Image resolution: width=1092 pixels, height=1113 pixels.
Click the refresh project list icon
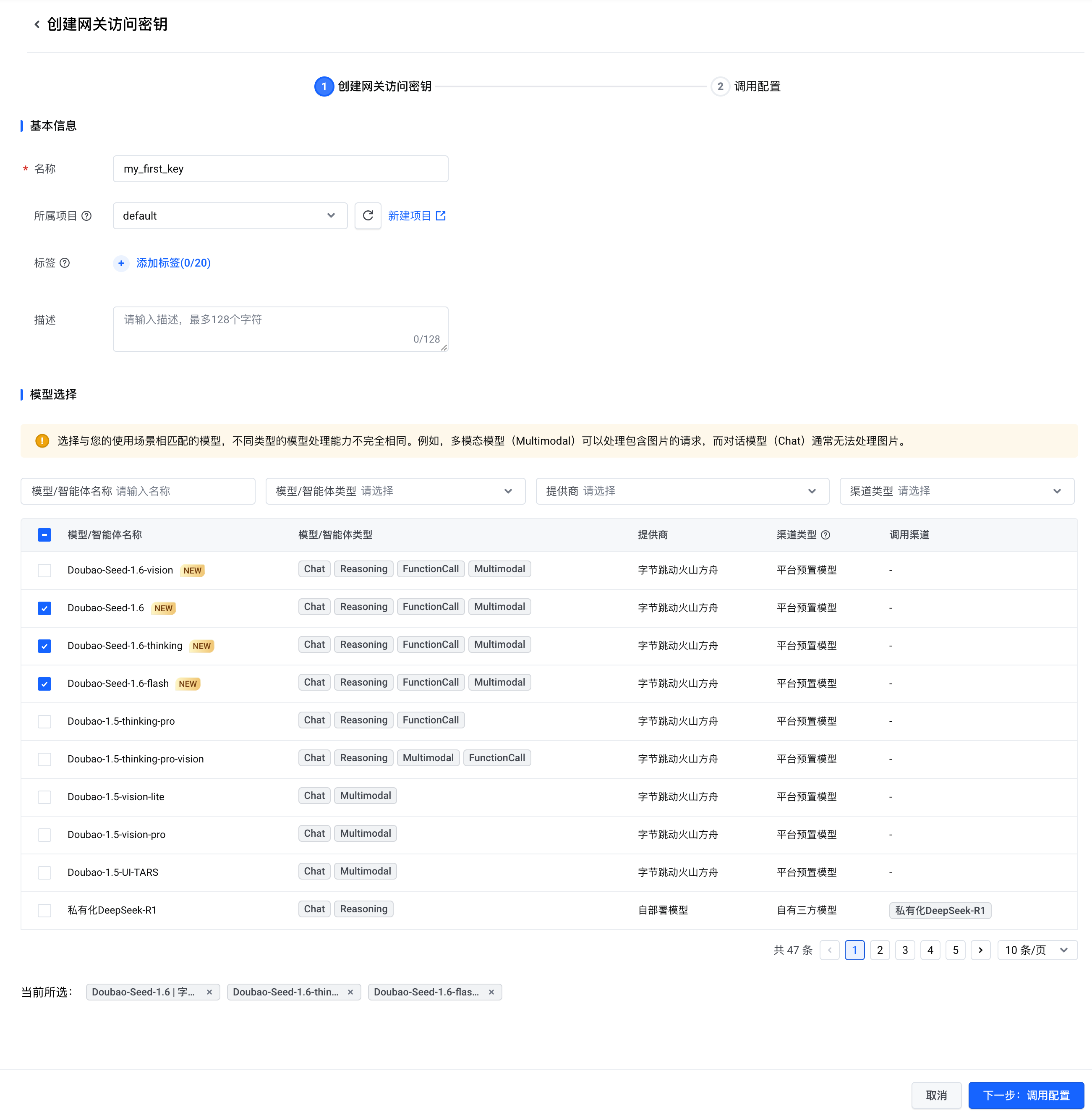point(368,216)
